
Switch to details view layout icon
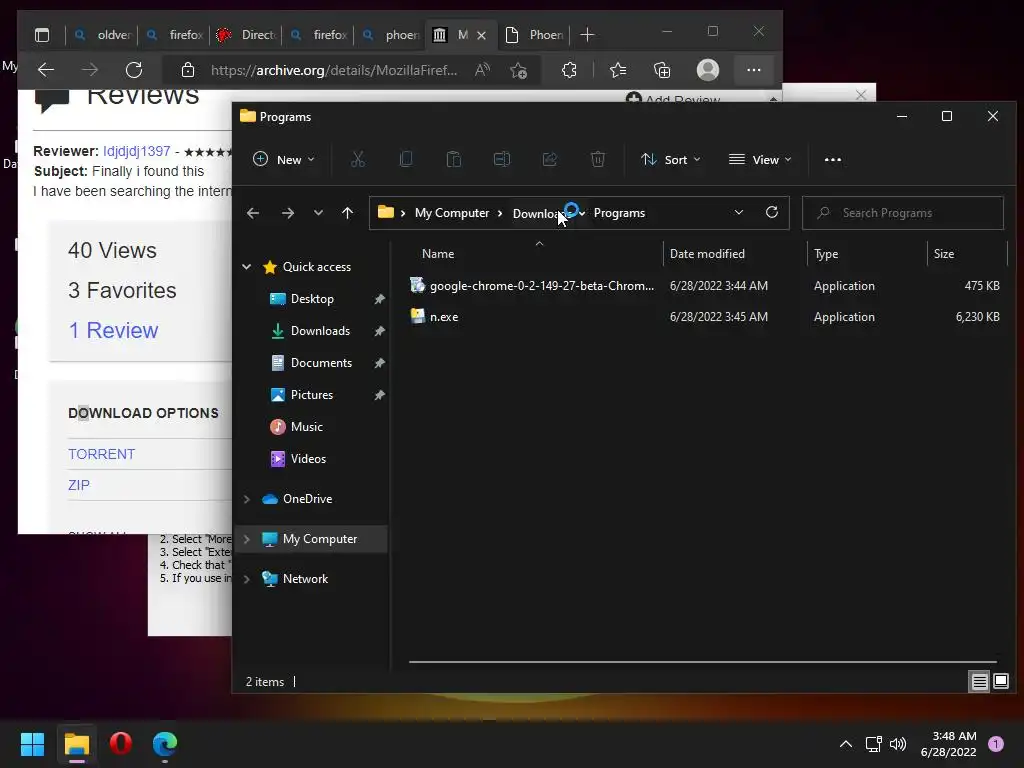click(980, 682)
